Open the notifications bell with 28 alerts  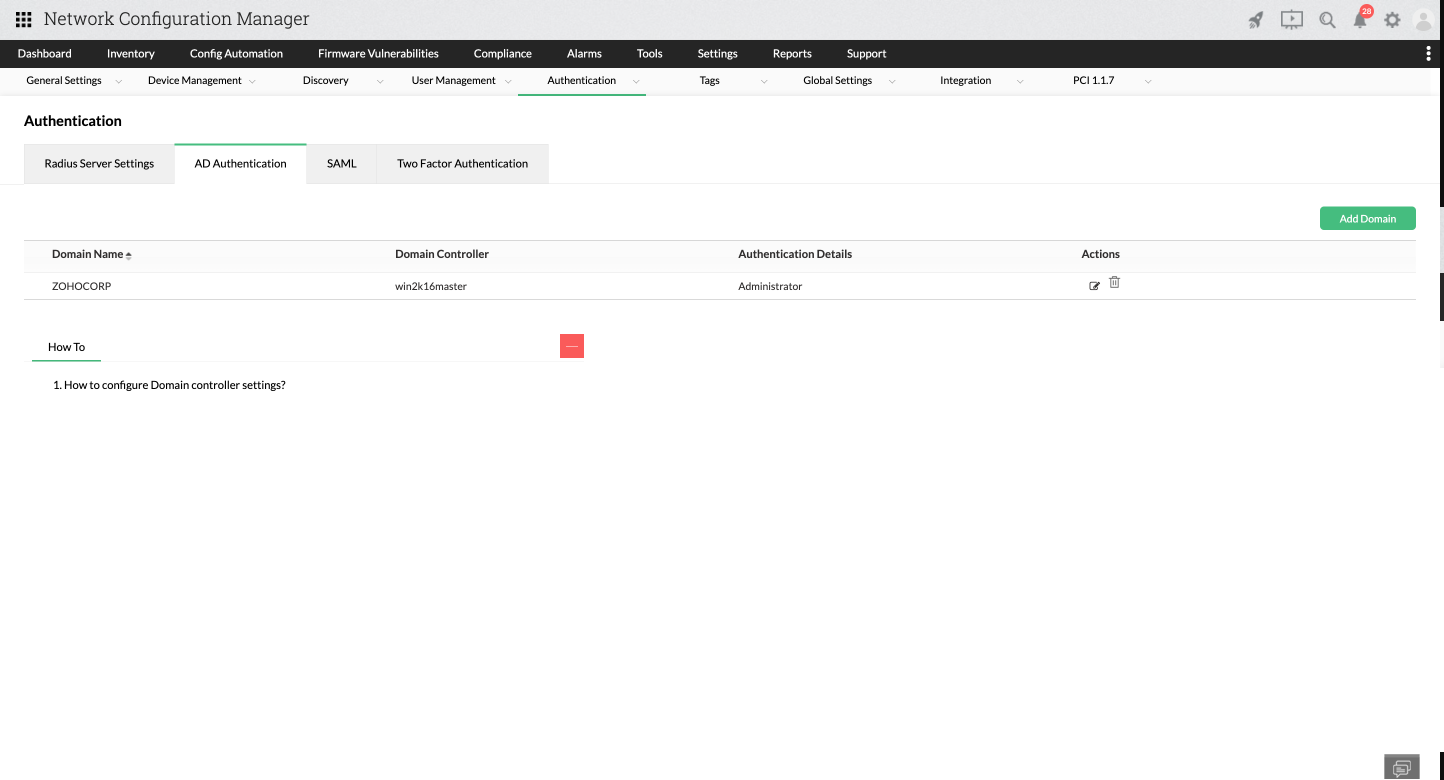1361,19
